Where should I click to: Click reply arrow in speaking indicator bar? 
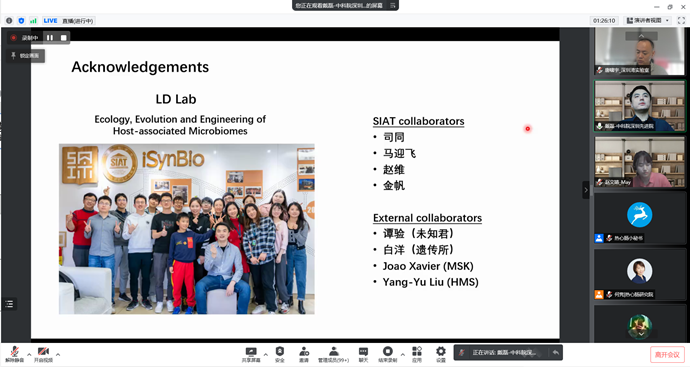(x=555, y=352)
